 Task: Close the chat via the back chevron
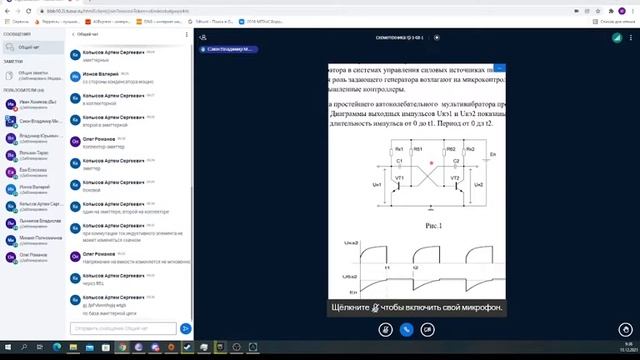(x=73, y=35)
